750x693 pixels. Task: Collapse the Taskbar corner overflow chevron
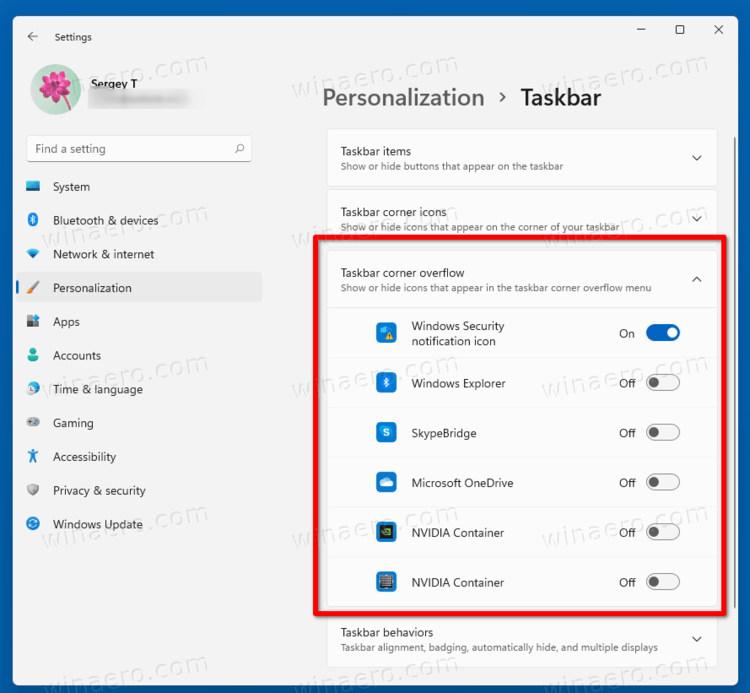click(697, 279)
